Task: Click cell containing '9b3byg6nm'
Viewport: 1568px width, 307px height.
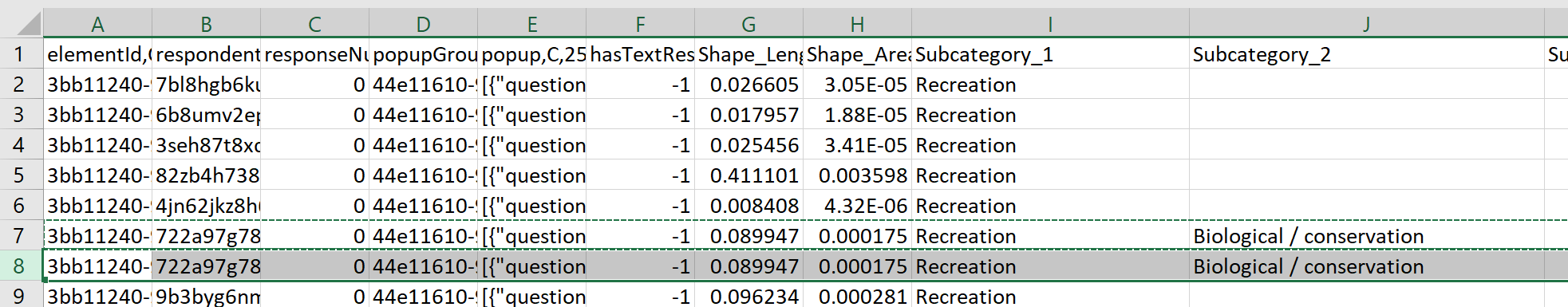Action: [206, 294]
